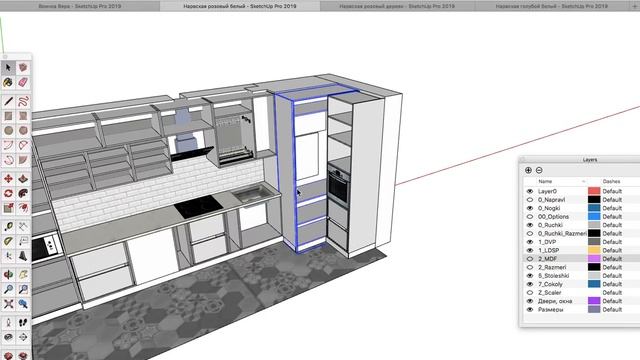
Task: Delete layer with the minus button
Action: pyautogui.click(x=539, y=170)
